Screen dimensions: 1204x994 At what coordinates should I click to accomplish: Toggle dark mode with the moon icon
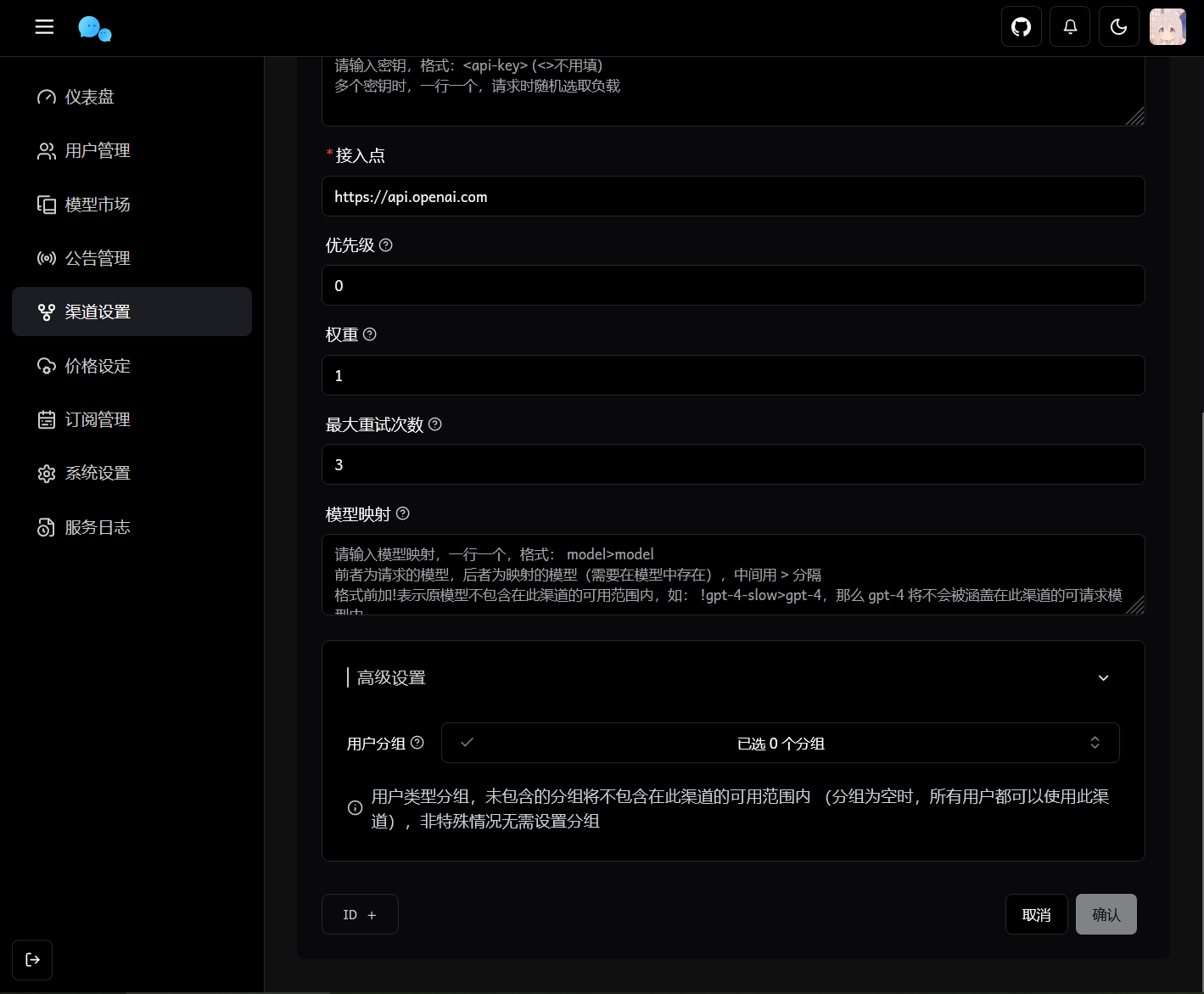(x=1118, y=26)
